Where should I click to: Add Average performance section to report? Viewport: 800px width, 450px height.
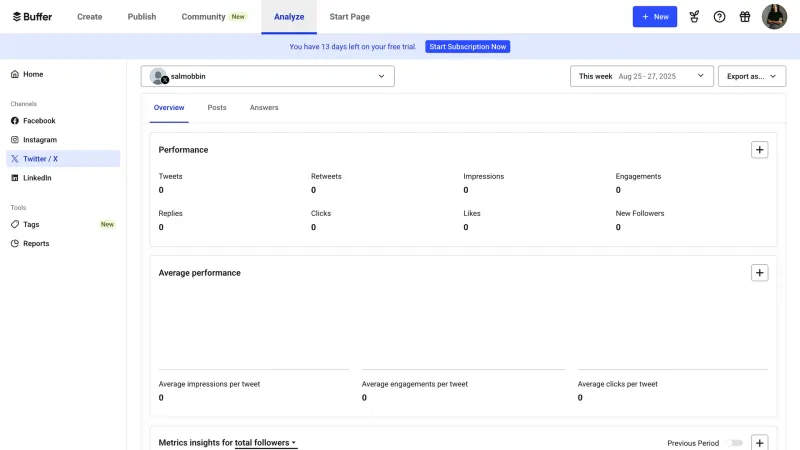759,272
